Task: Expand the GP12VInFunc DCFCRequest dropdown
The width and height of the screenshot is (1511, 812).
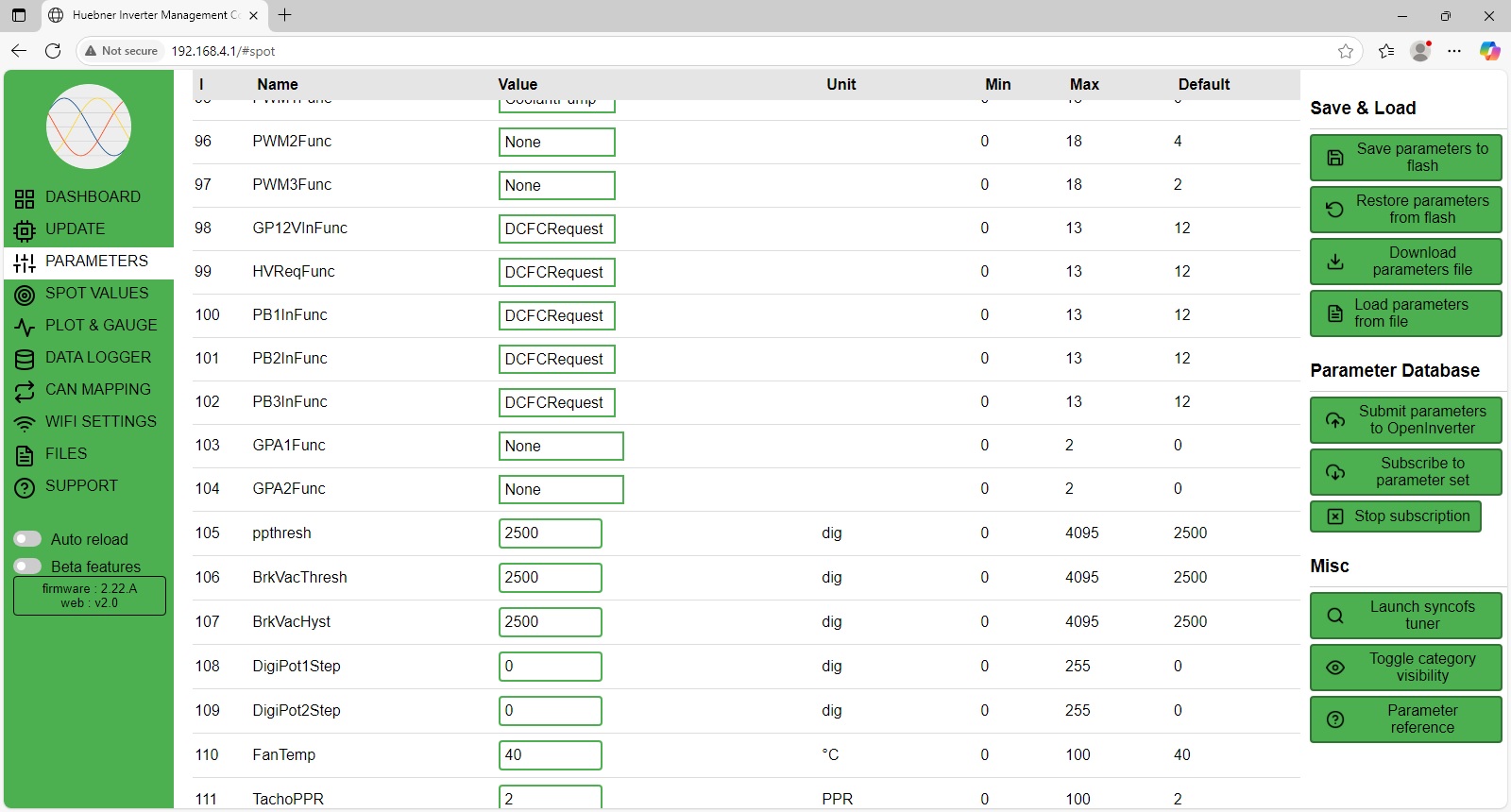Action: click(x=556, y=229)
